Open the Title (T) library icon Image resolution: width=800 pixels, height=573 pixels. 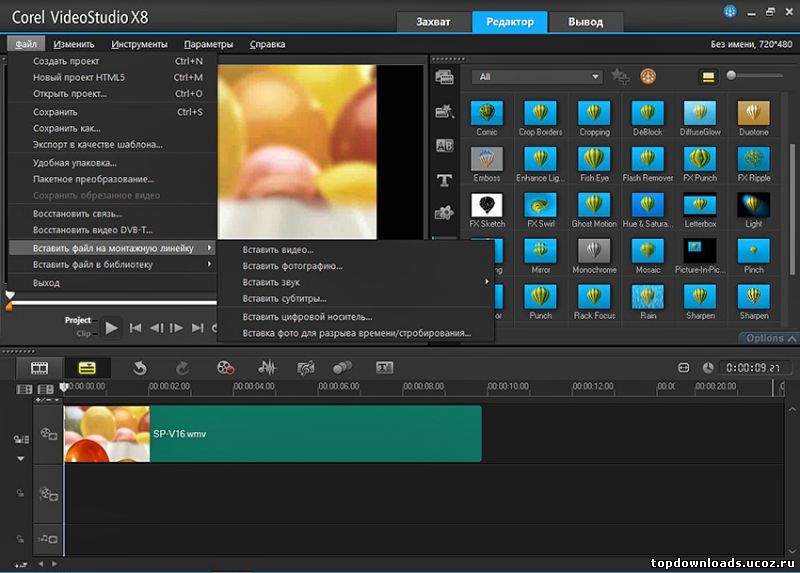click(x=444, y=180)
